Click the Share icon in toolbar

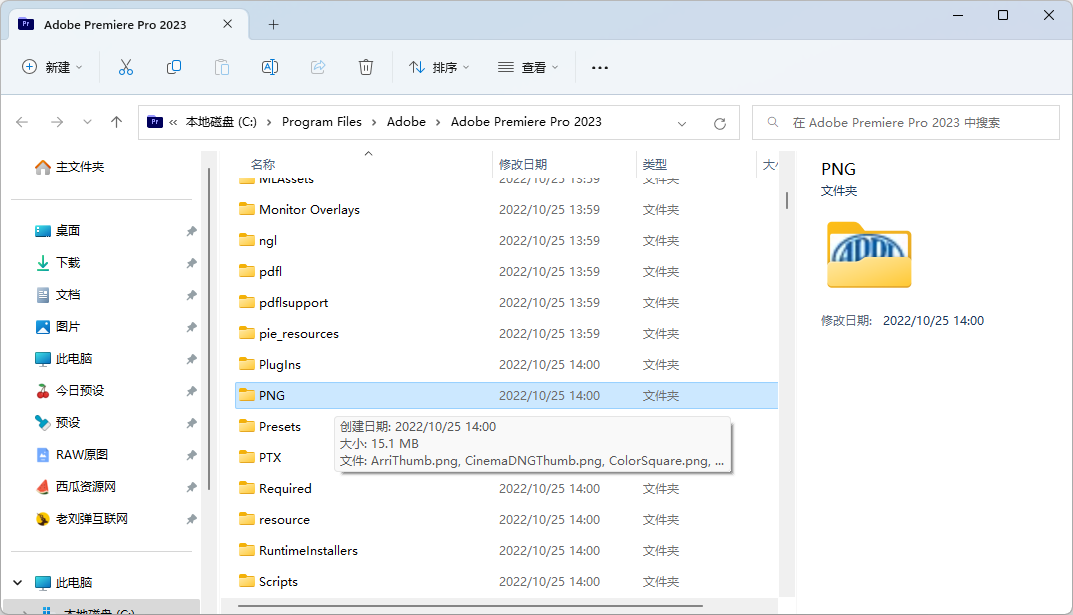coord(318,67)
